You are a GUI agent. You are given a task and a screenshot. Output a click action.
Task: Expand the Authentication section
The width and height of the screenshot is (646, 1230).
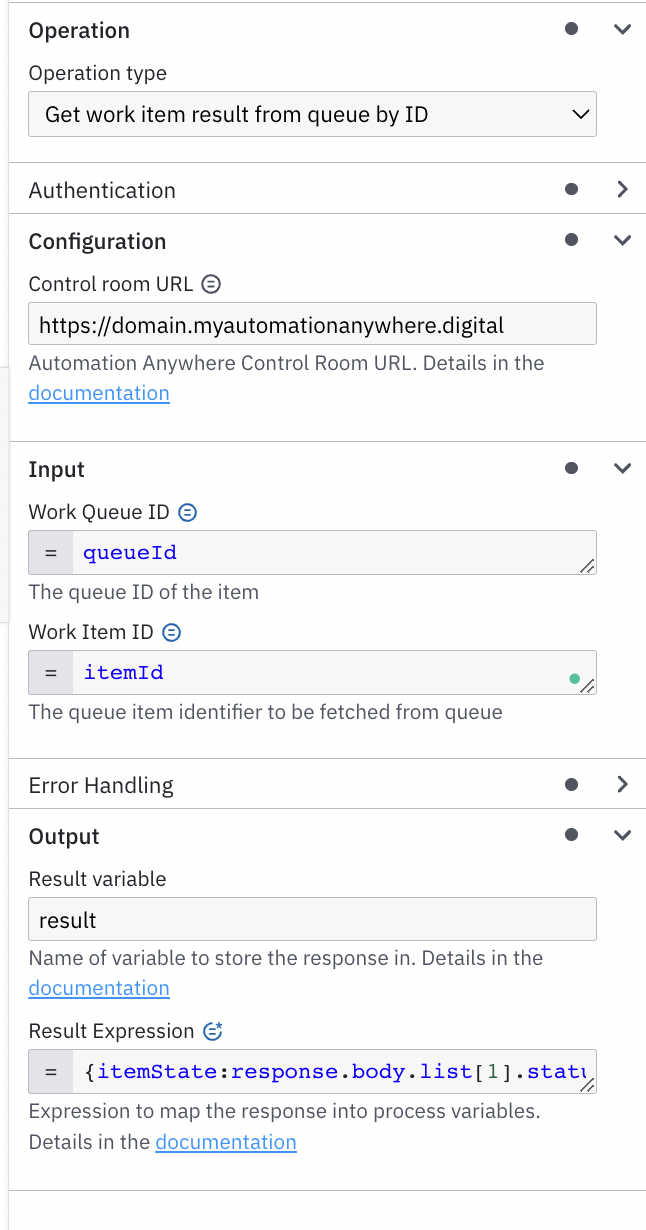tap(622, 189)
